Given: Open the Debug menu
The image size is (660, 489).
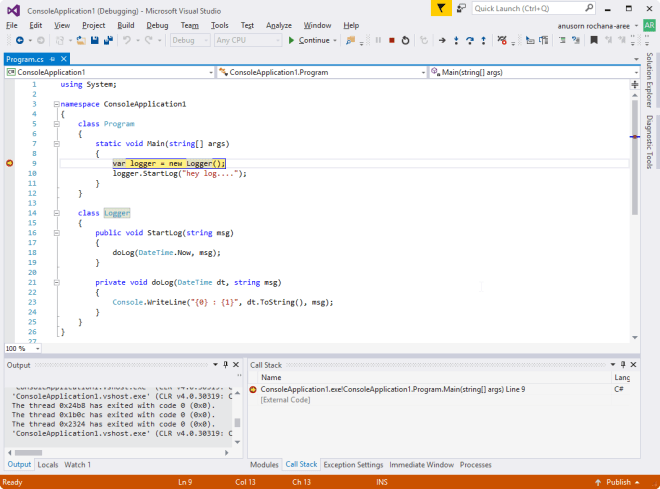Looking at the screenshot, I should pos(157,24).
